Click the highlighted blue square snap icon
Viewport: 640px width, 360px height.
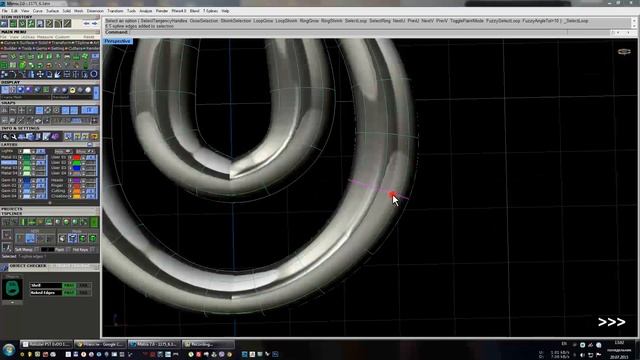point(39,110)
